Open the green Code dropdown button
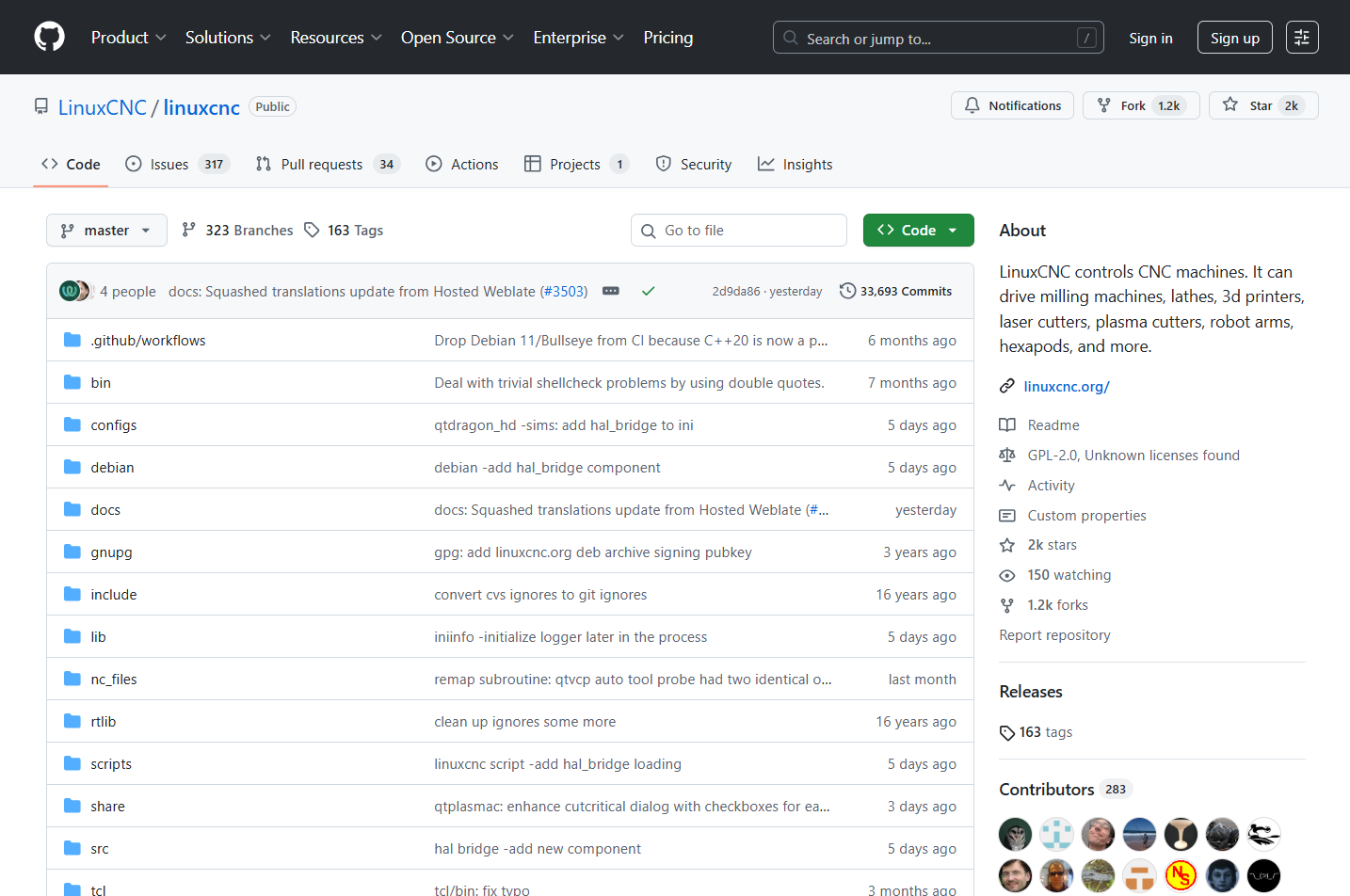 pyautogui.click(x=919, y=231)
